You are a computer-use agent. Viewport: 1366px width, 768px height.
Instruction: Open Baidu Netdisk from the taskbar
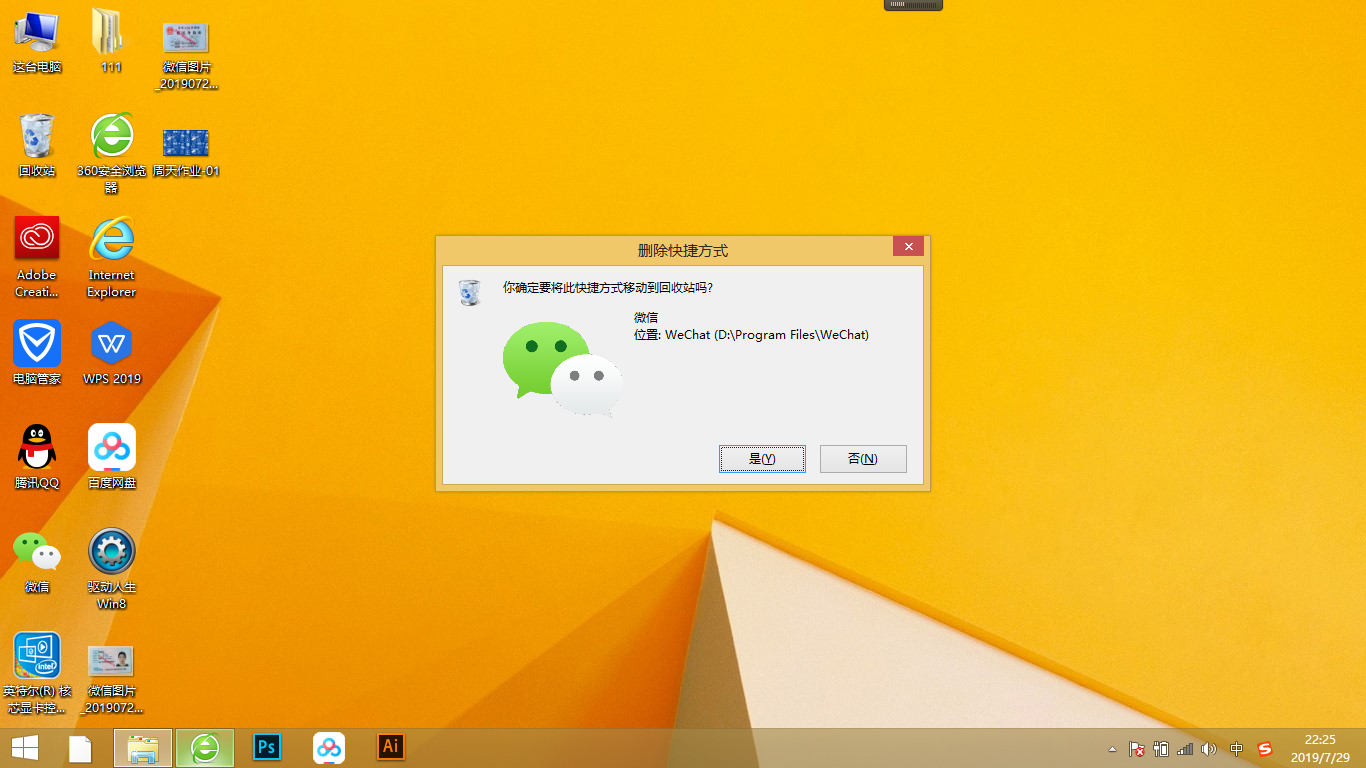coord(329,747)
